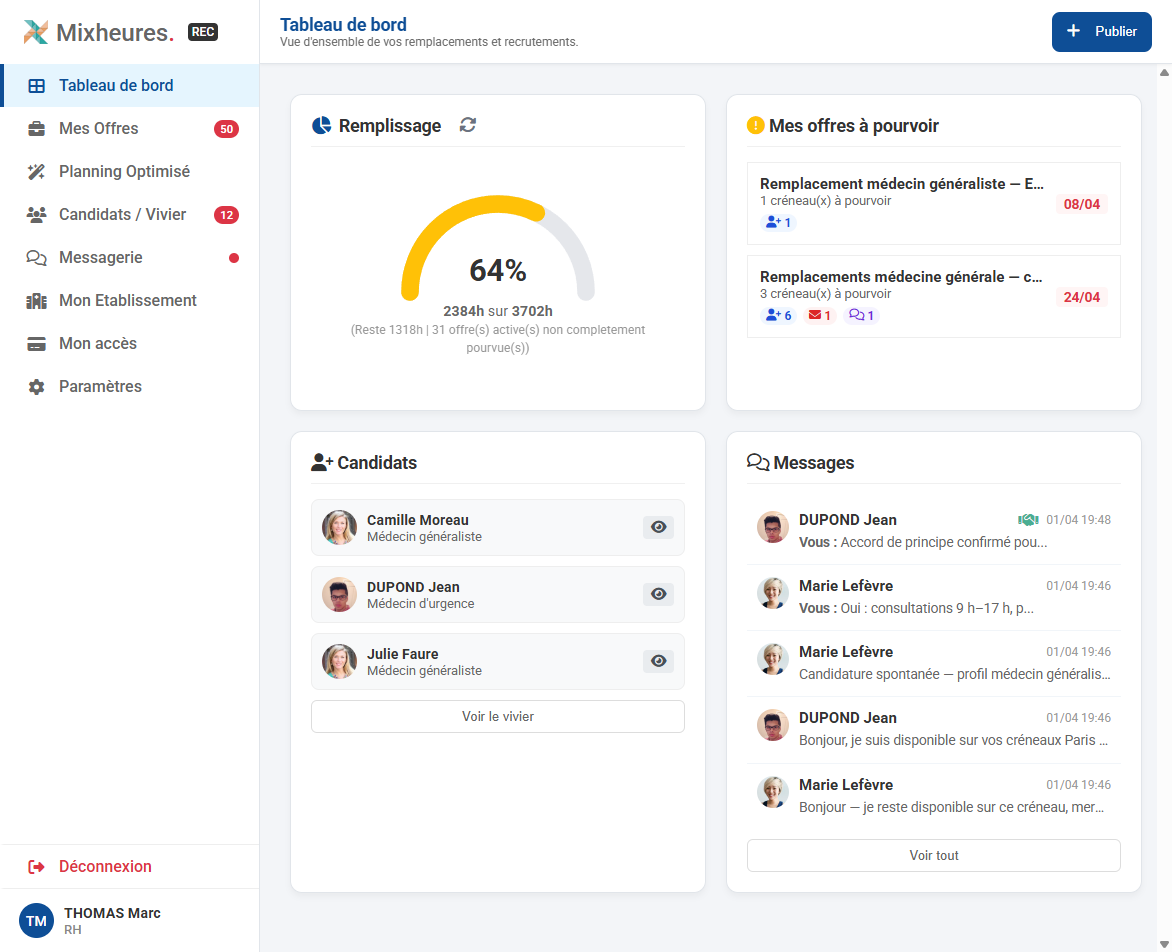The image size is (1172, 952).
Task: Click Julie Faure's avatar photo
Action: tap(339, 661)
